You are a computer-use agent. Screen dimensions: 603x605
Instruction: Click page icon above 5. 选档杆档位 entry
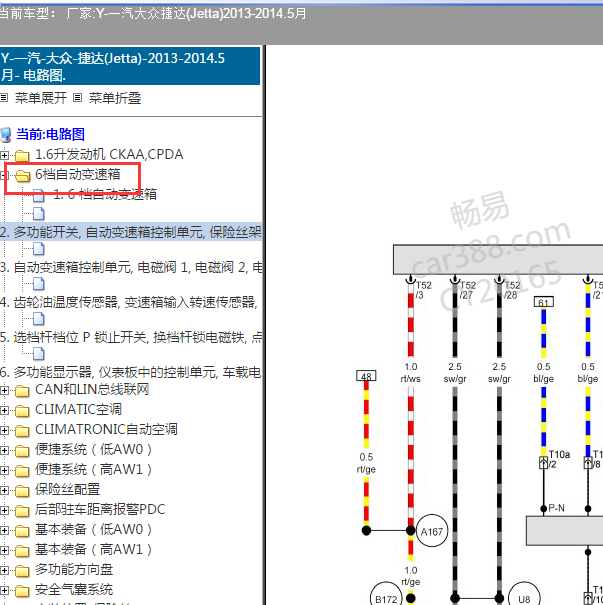click(x=39, y=319)
